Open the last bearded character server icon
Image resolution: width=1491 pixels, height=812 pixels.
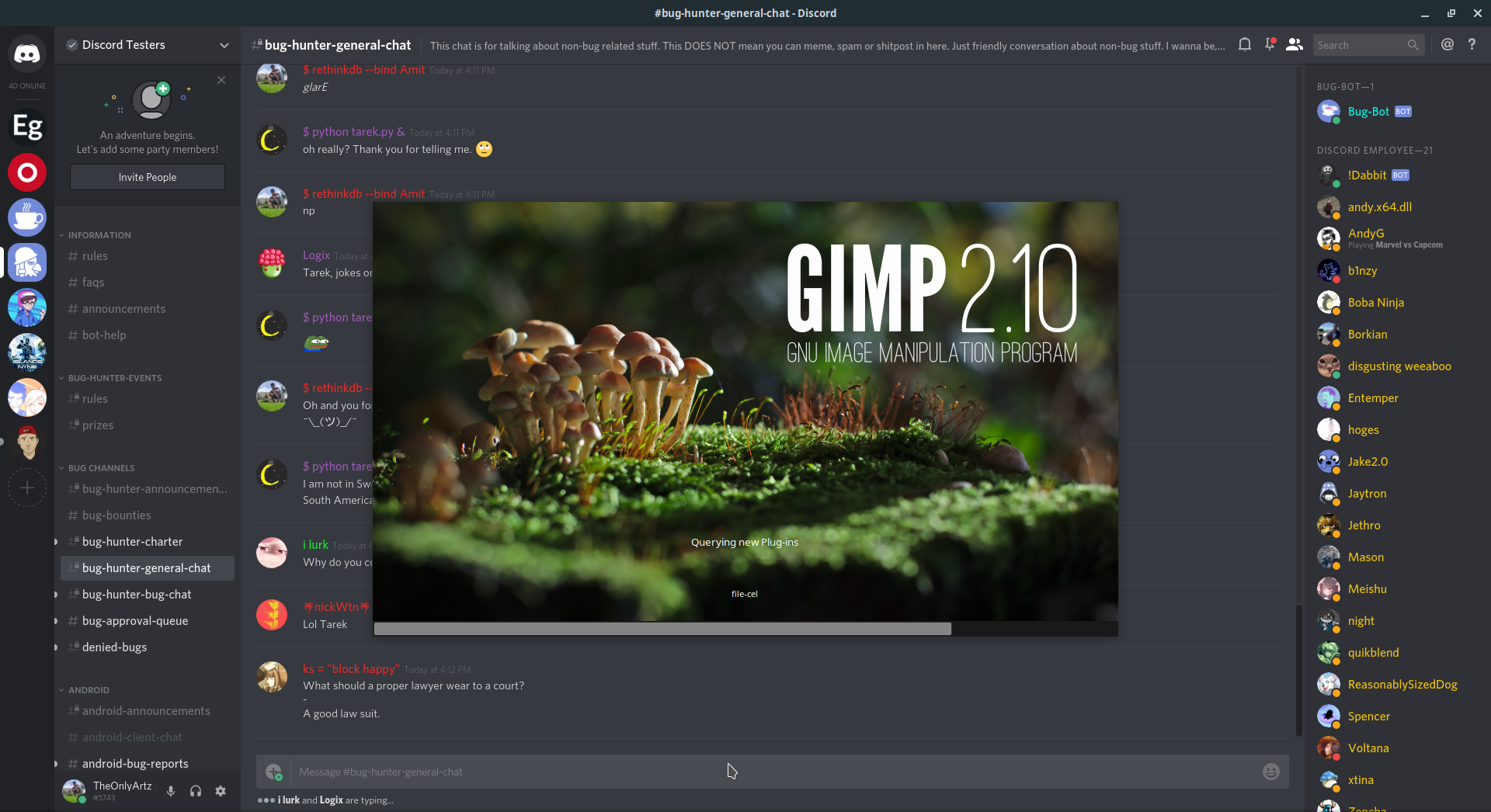[x=27, y=442]
